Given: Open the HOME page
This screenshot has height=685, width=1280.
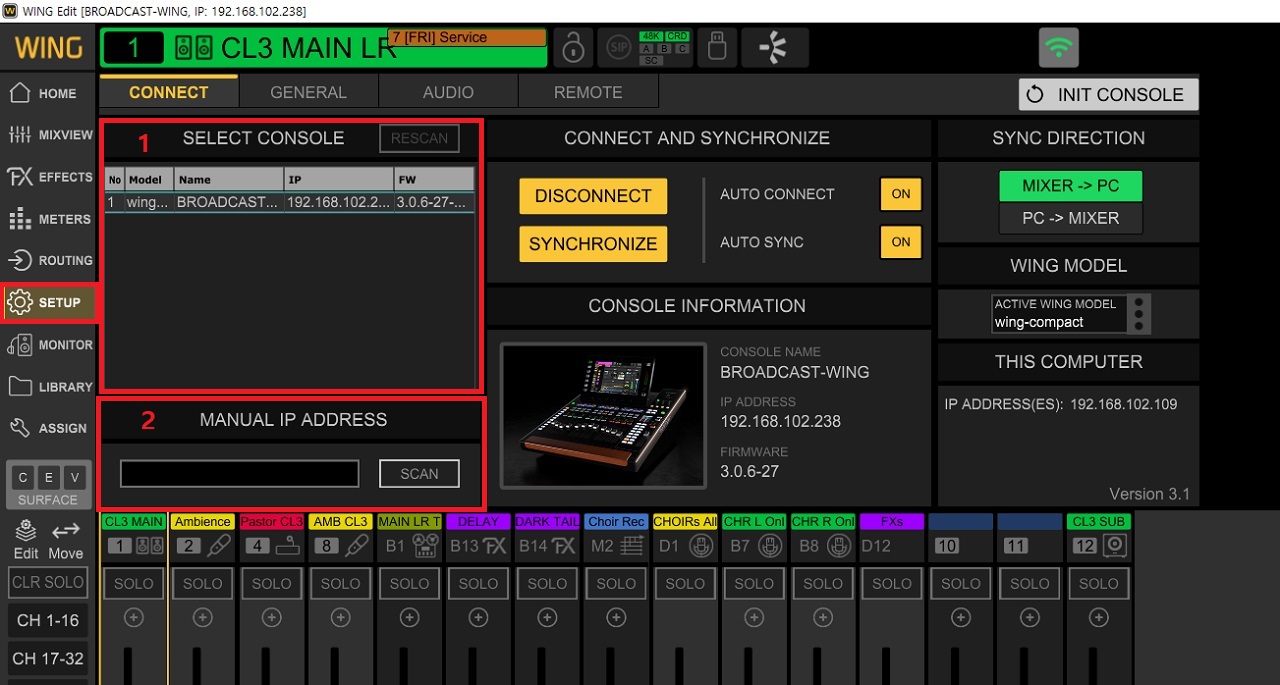Looking at the screenshot, I should (48, 93).
